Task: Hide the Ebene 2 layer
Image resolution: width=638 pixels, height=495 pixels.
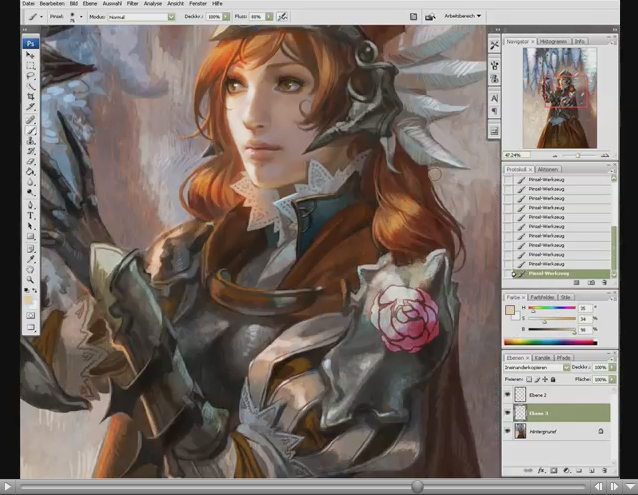Action: [507, 395]
